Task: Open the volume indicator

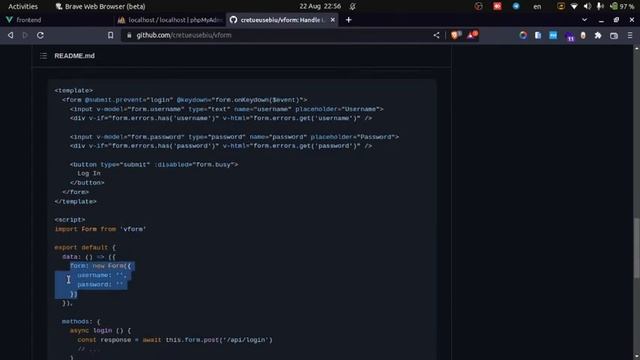Action: coord(587,7)
